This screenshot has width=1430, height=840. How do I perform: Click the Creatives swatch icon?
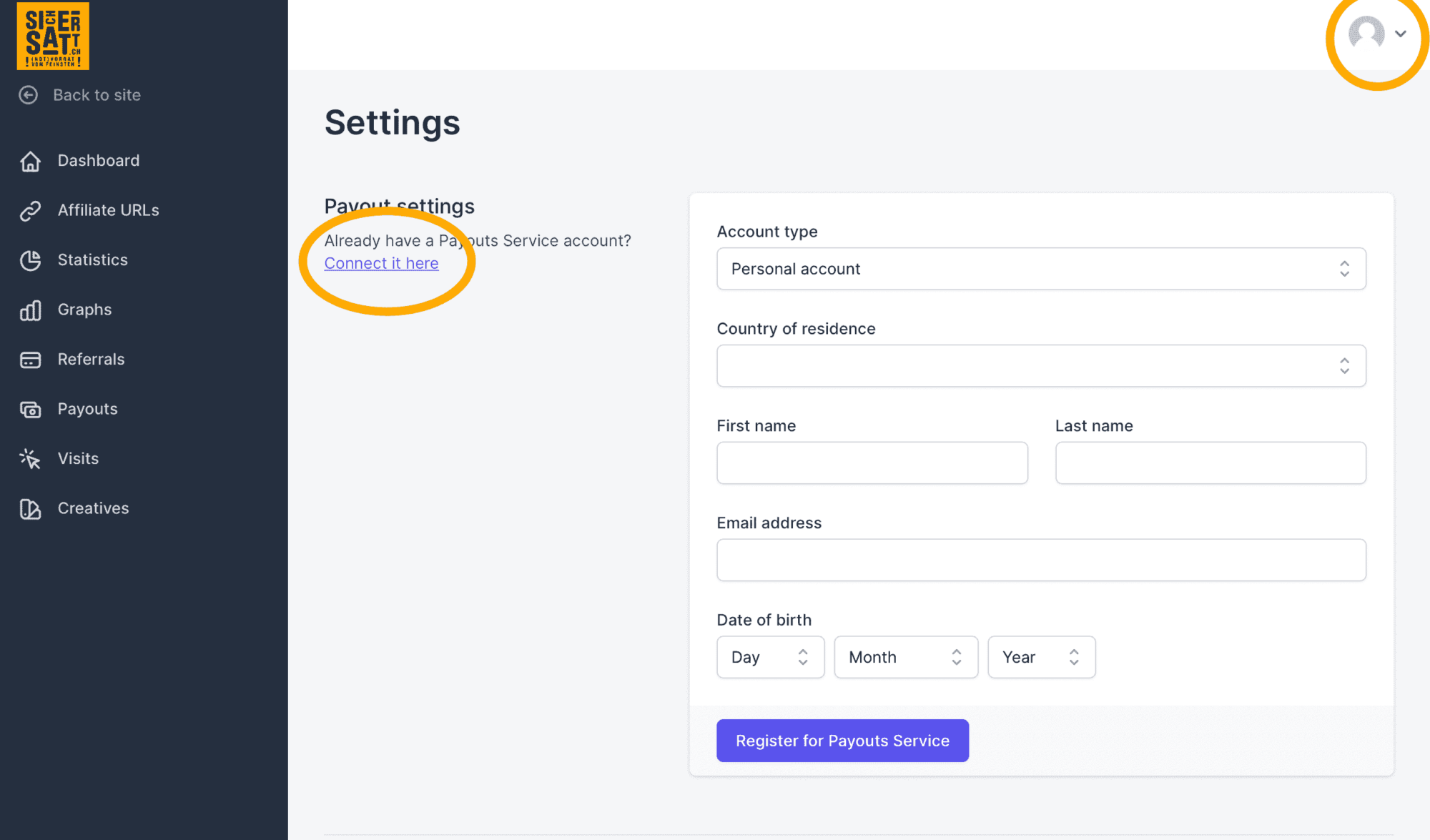30,509
